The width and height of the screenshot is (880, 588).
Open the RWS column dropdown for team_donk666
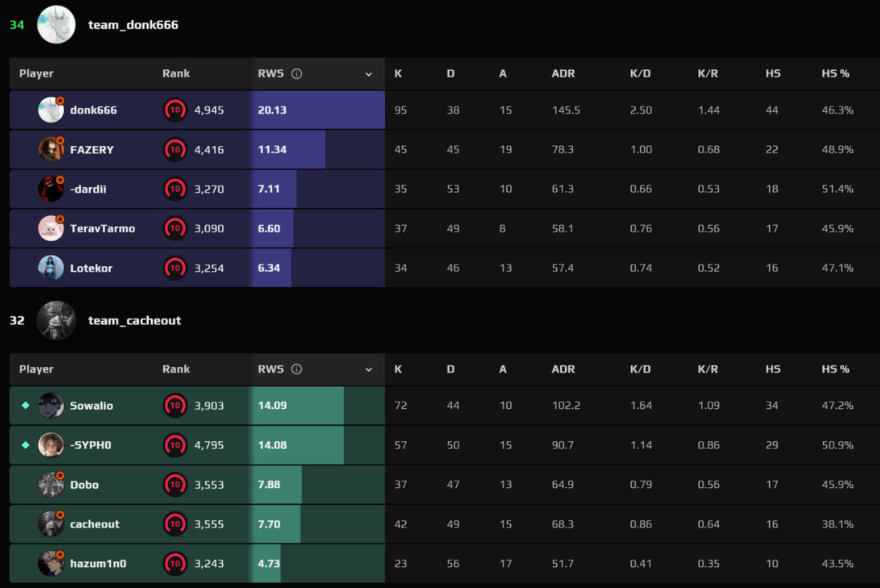(368, 73)
